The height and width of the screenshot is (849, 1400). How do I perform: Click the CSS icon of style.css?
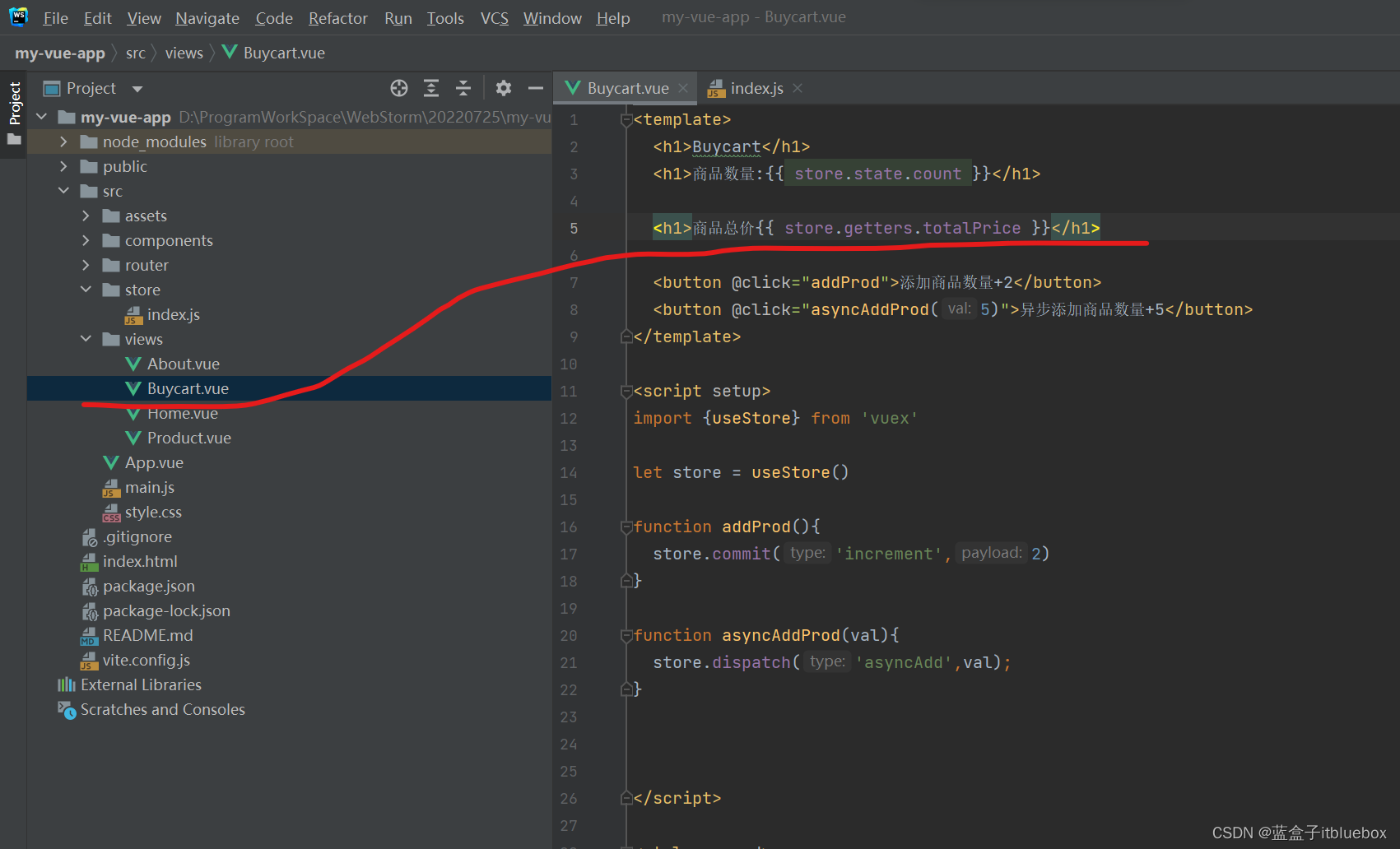[x=111, y=513]
